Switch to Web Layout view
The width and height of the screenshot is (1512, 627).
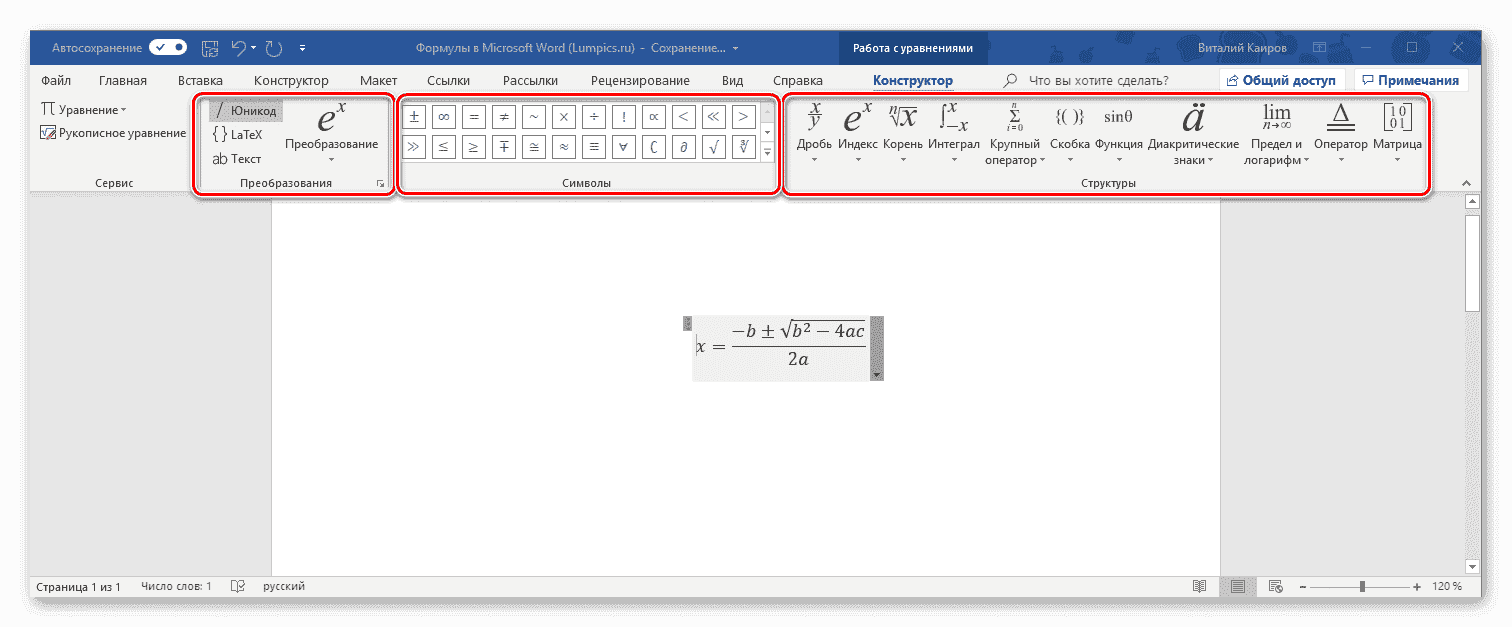tap(1275, 586)
